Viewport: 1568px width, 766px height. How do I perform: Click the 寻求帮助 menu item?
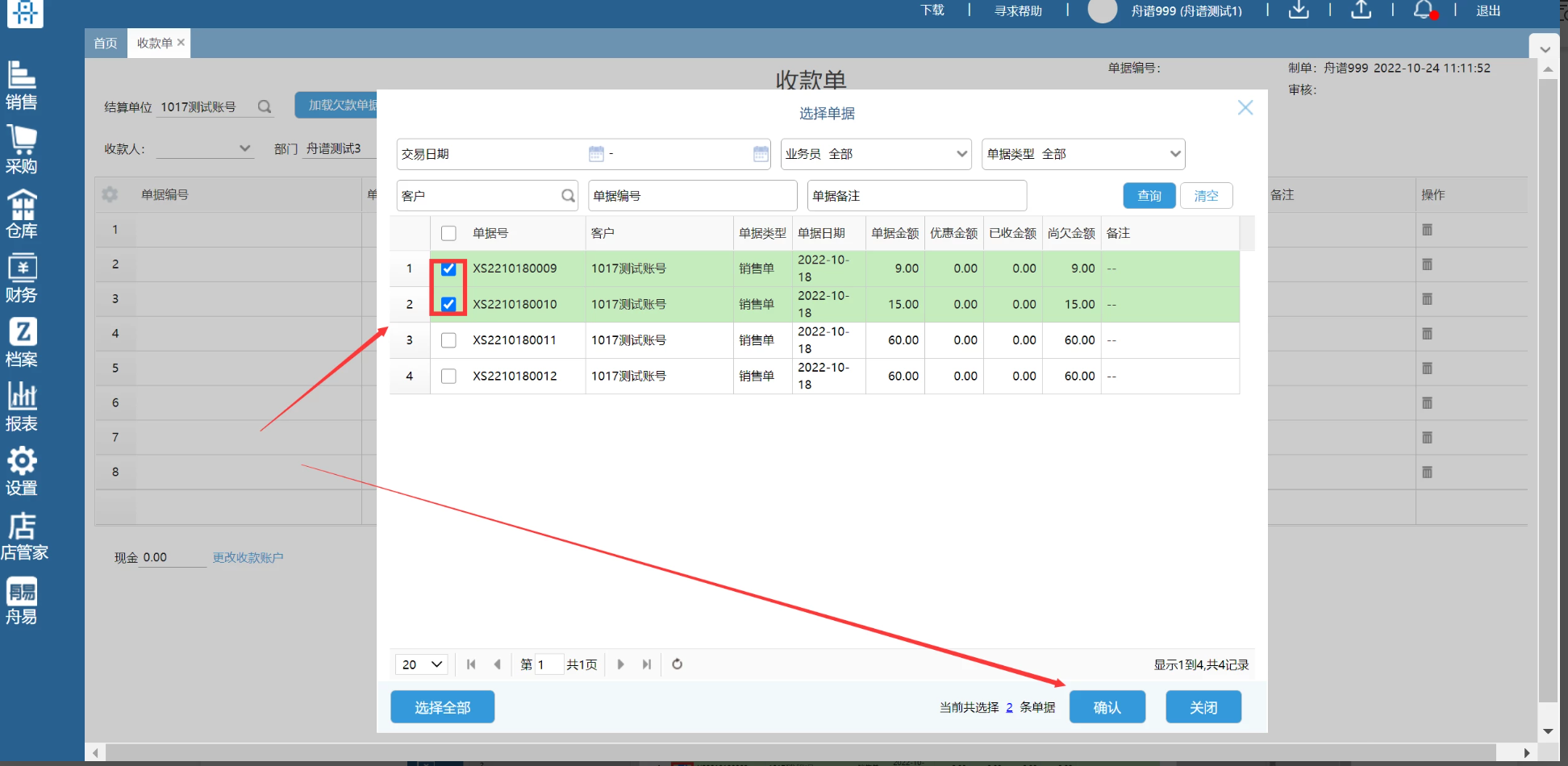click(x=1018, y=11)
